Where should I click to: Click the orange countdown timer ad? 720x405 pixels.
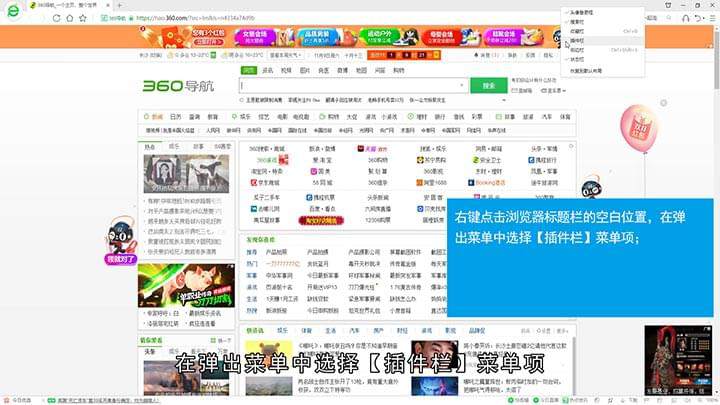click(x=404, y=55)
